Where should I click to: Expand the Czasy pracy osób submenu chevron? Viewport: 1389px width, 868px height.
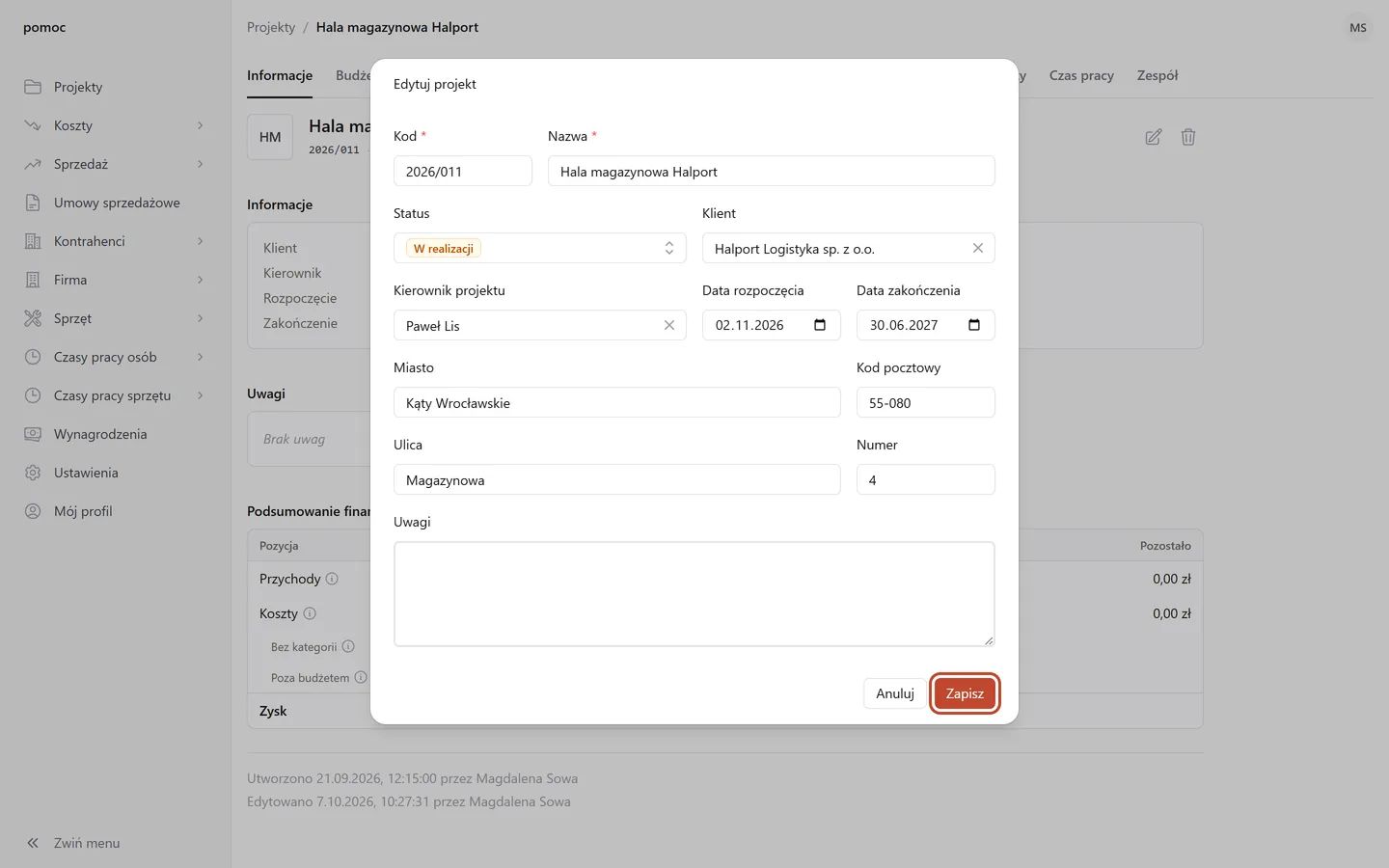tap(201, 357)
